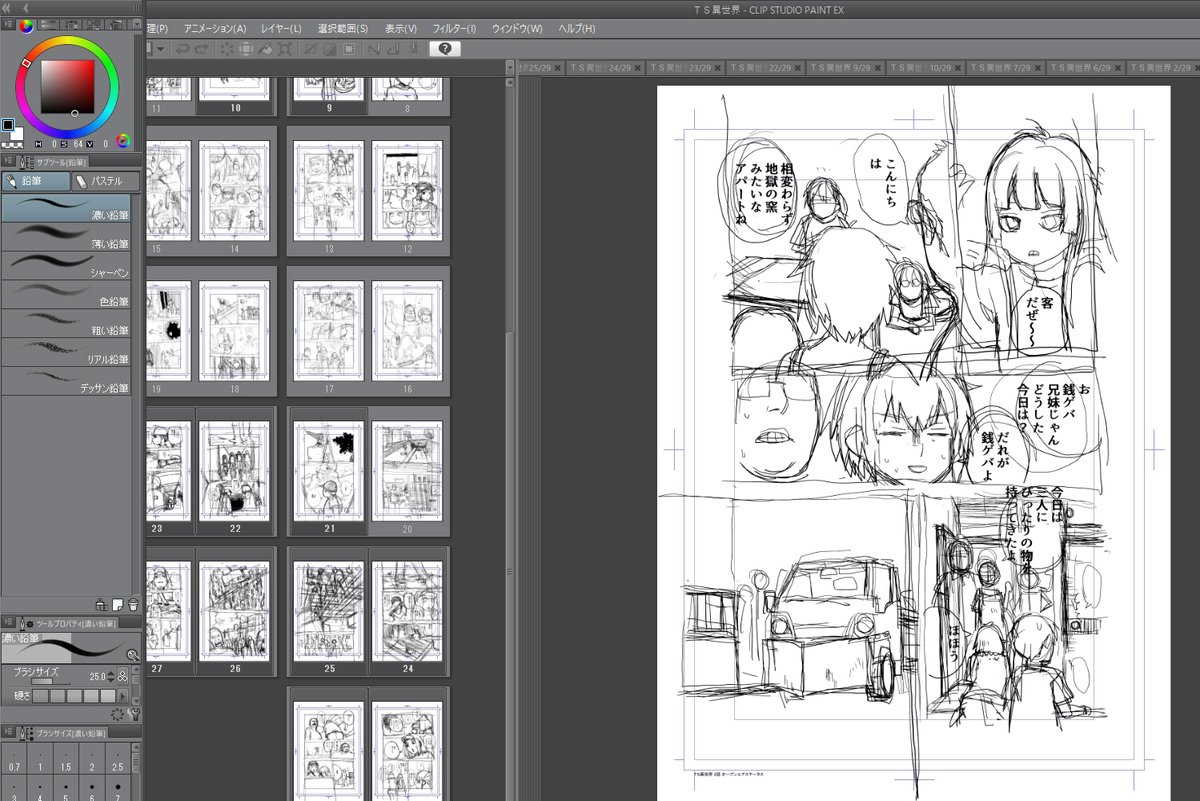Viewport: 1200px width, 801px height.
Task: Open the フィルター(I) menu
Action: pos(454,28)
